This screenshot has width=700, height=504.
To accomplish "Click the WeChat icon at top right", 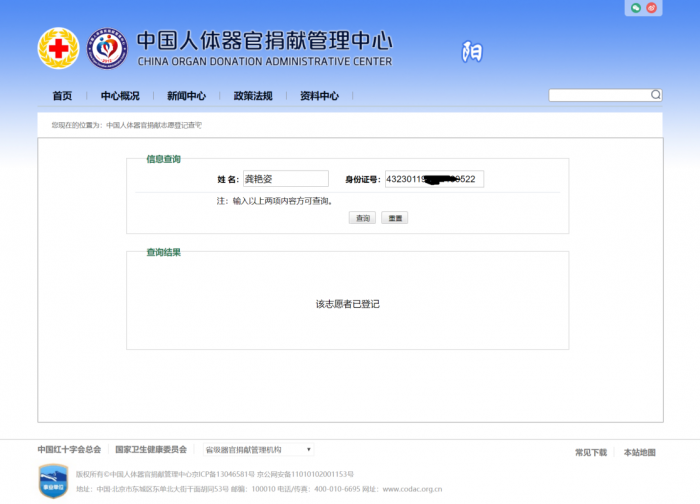I will [636, 8].
